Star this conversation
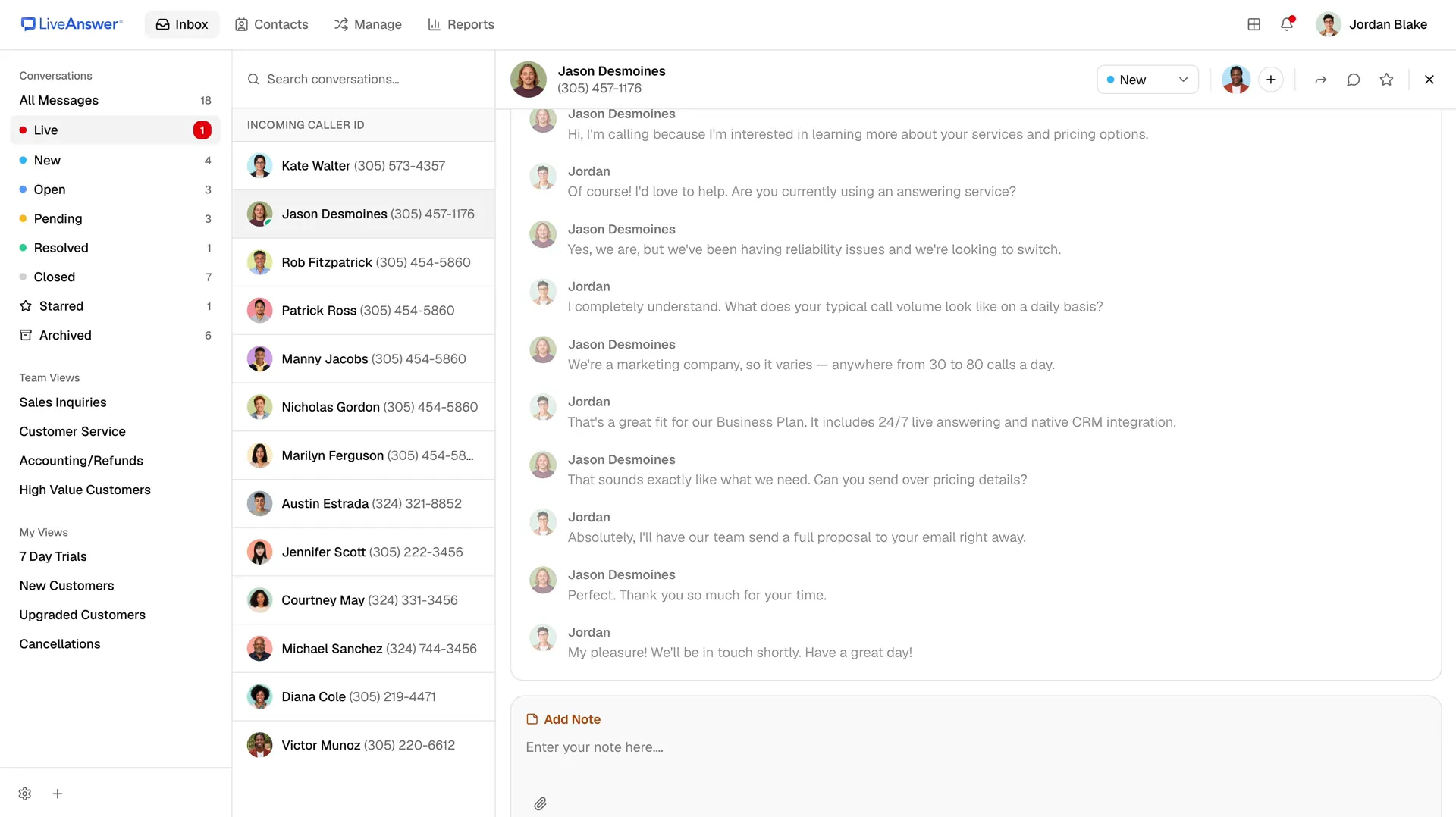 [x=1386, y=80]
